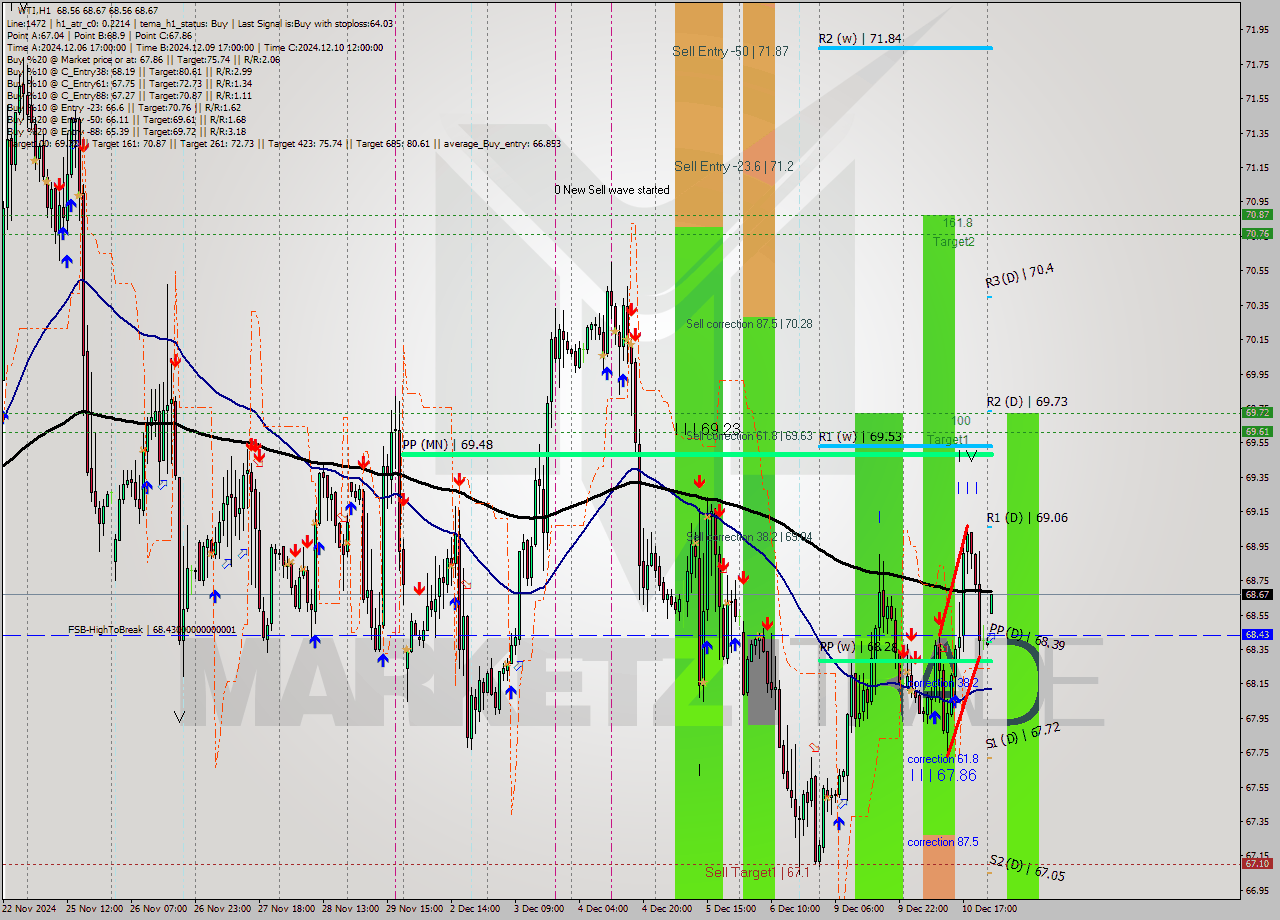Select the 'R1 (w) | 69.53' label
Screen dimensions: 1280x920
coord(860,437)
